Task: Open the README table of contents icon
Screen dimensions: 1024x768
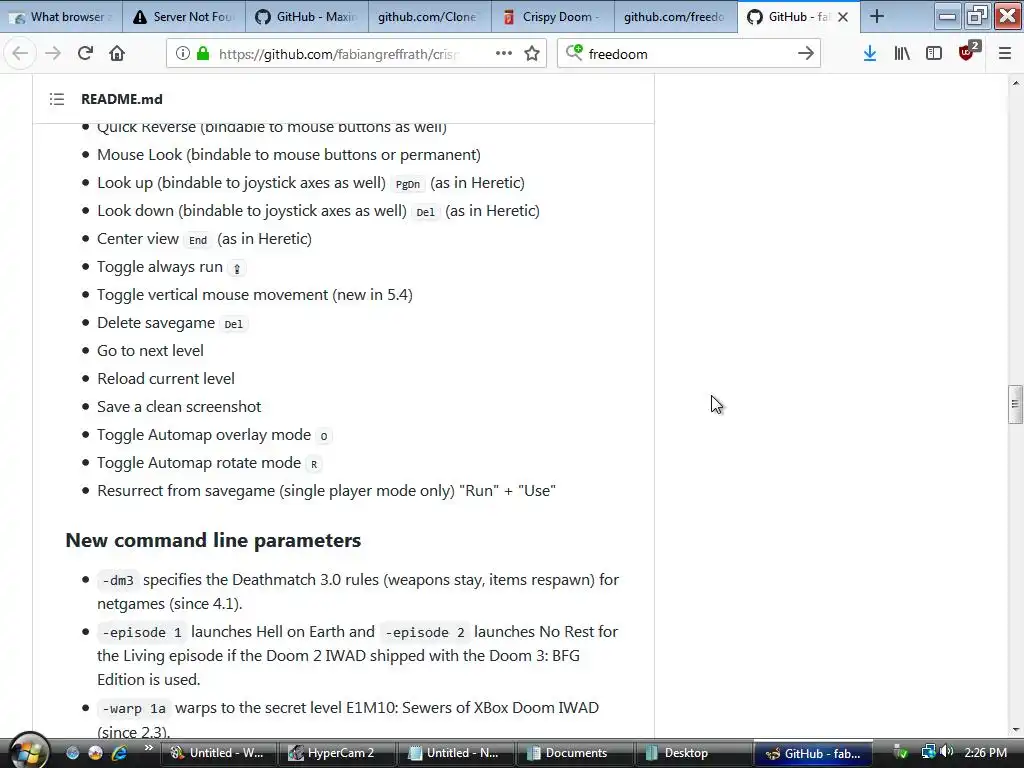Action: click(x=57, y=99)
